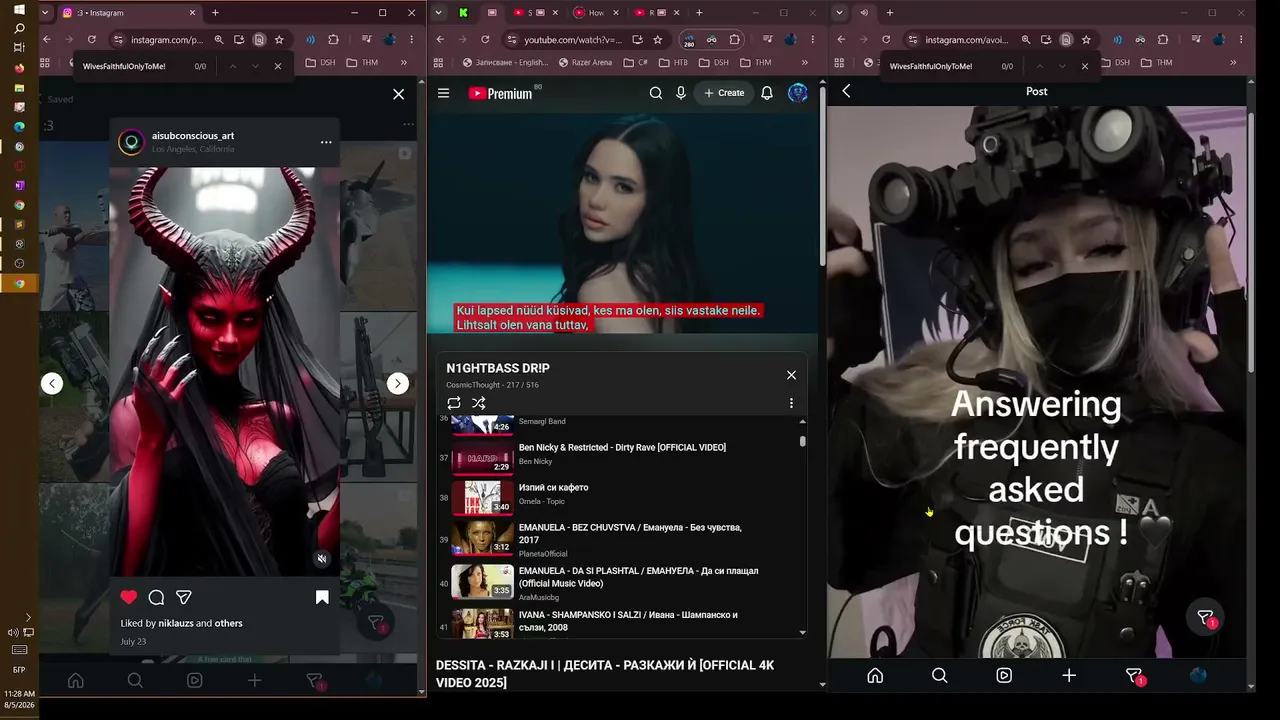Open a new tab in the YouTube window

699,13
